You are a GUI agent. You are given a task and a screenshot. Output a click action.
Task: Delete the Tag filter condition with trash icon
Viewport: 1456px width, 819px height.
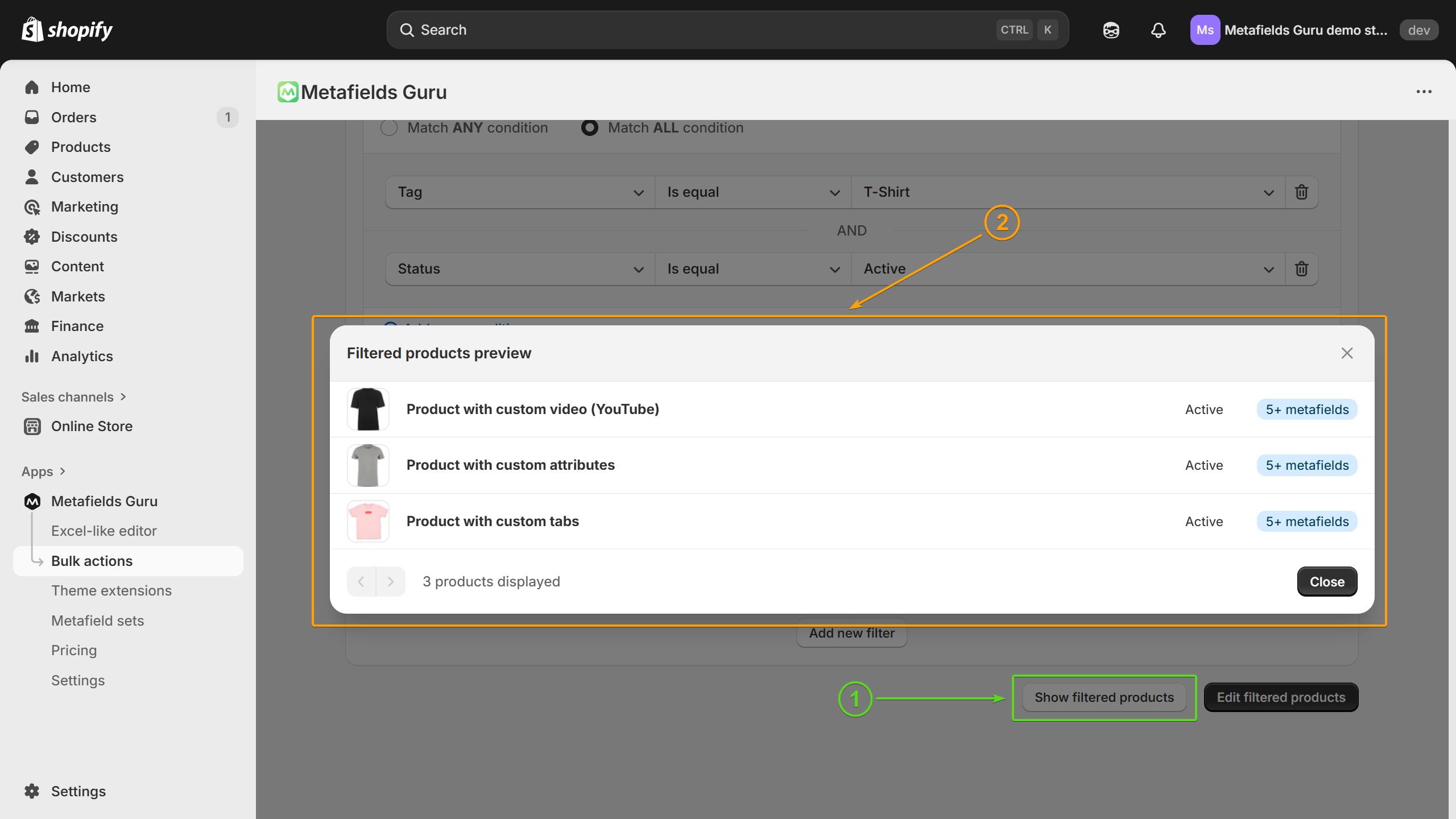point(1301,192)
